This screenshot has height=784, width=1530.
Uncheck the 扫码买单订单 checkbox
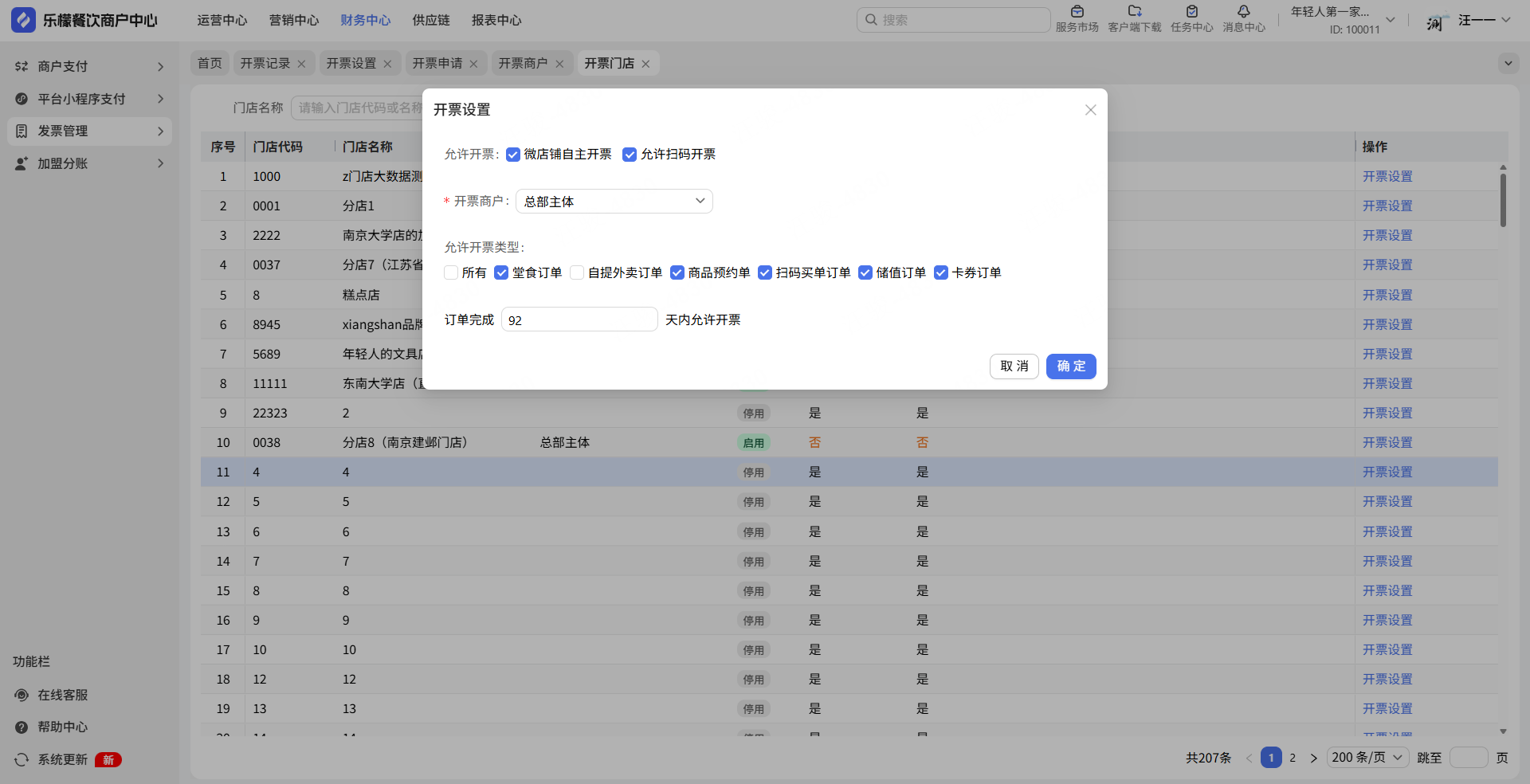pos(765,272)
